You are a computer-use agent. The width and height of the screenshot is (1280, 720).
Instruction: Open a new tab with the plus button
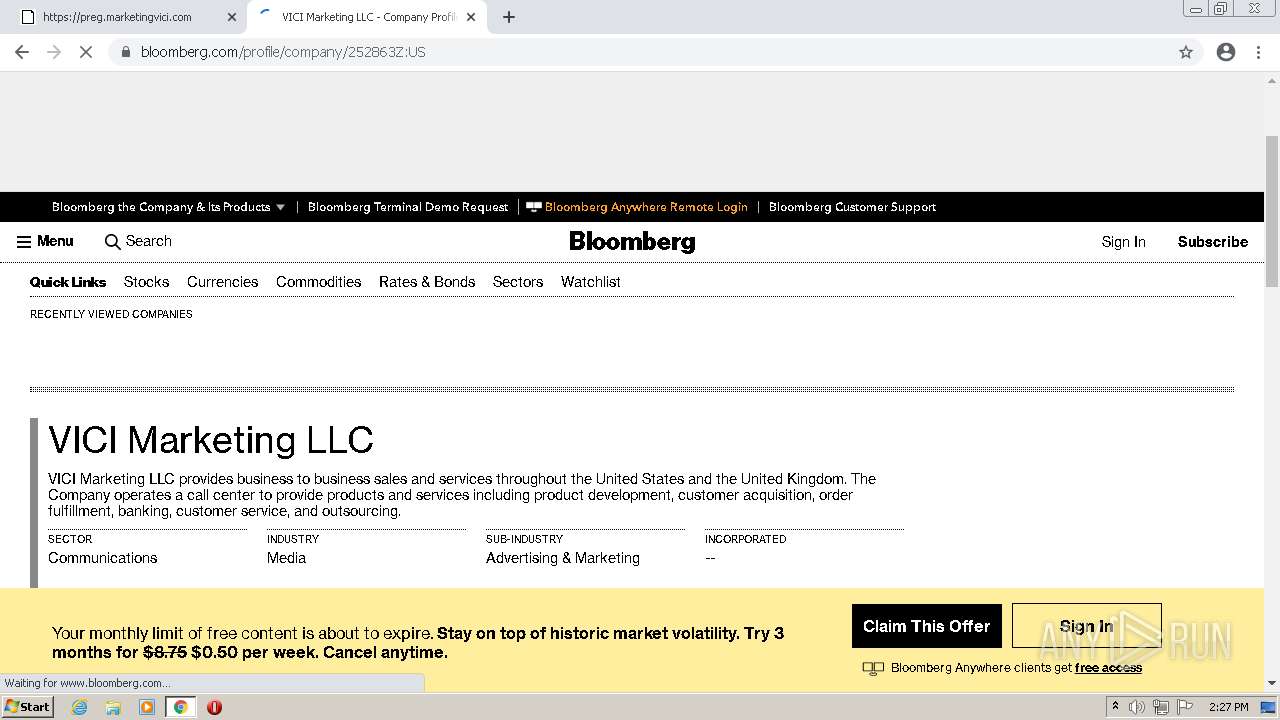509,17
